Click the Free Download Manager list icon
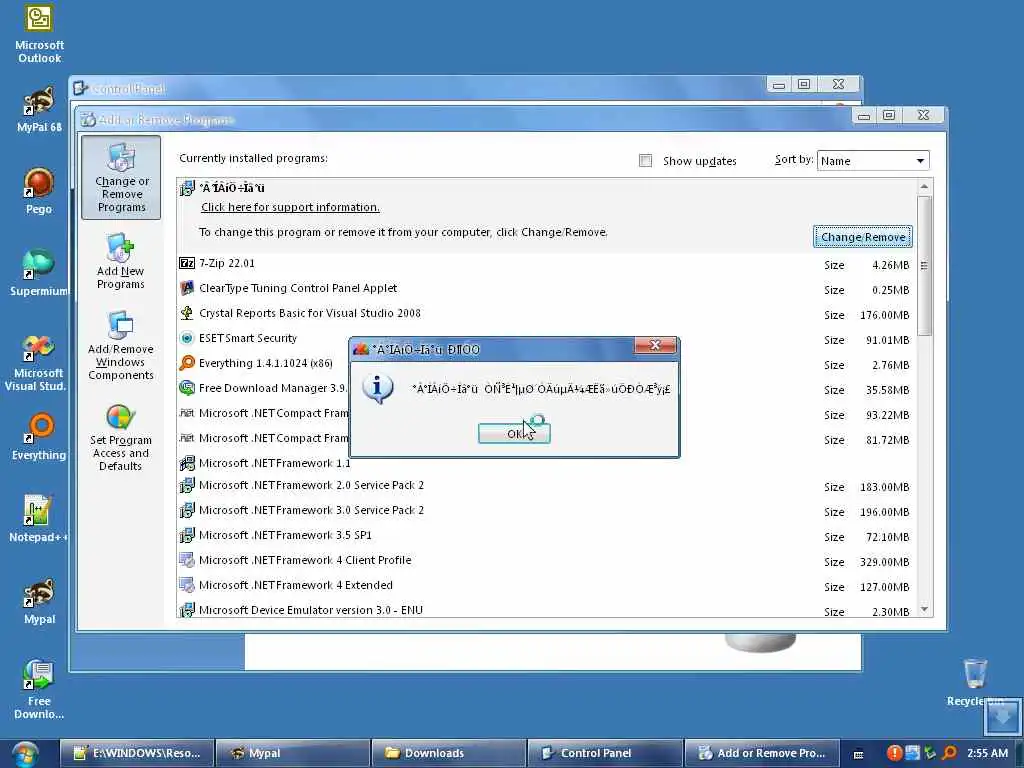 coord(187,388)
